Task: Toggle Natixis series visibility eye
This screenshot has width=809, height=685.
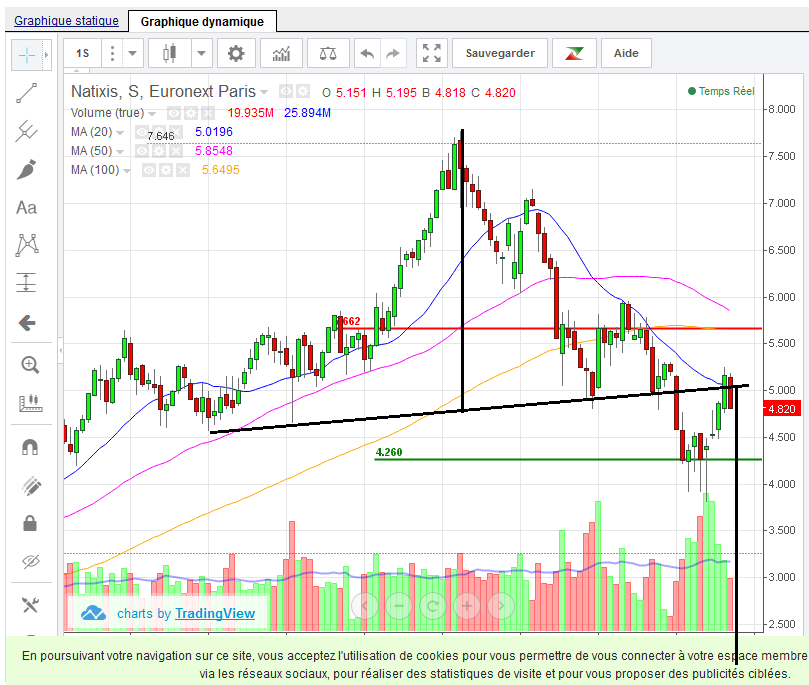Action: coord(286,92)
